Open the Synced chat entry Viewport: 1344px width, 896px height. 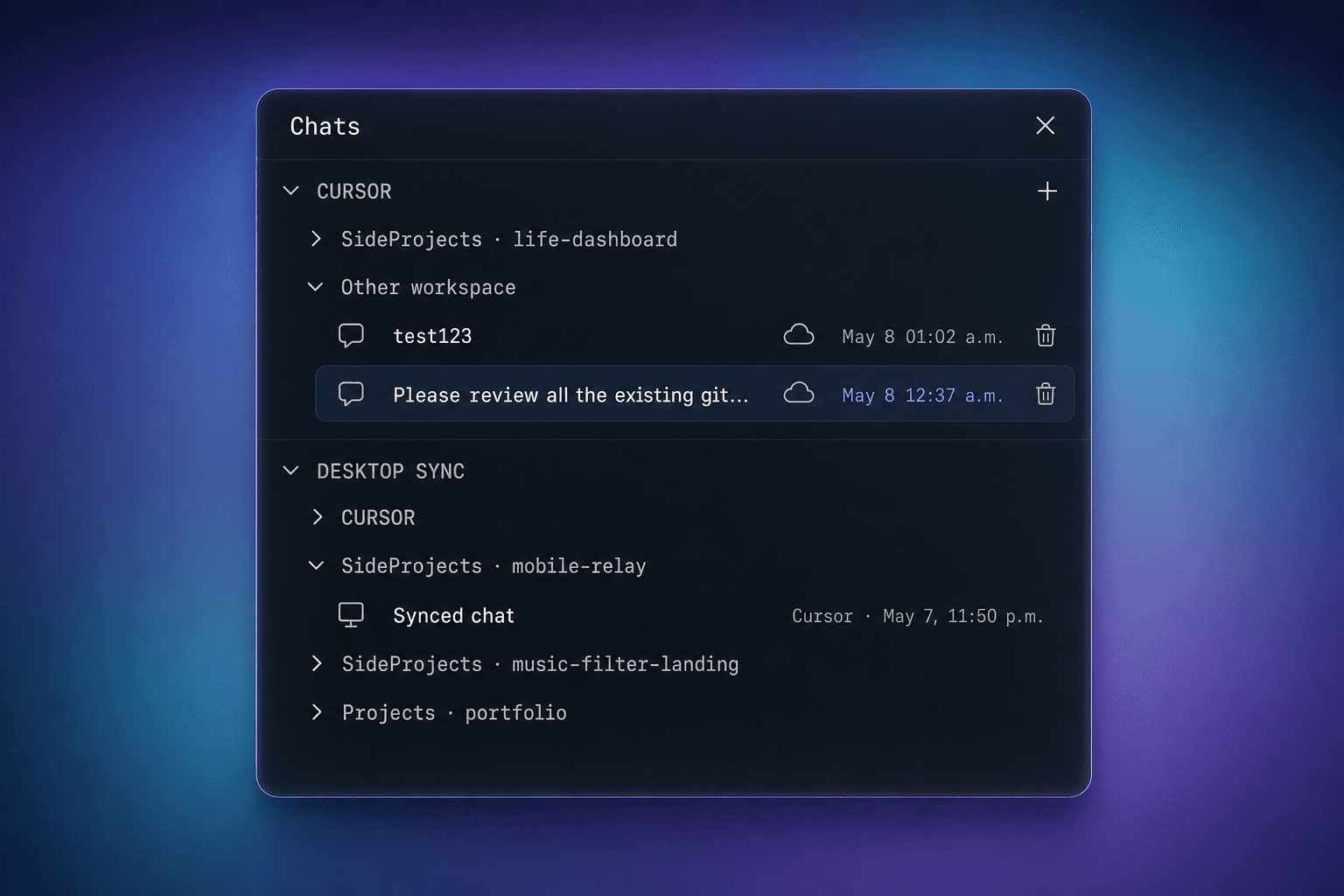453,616
